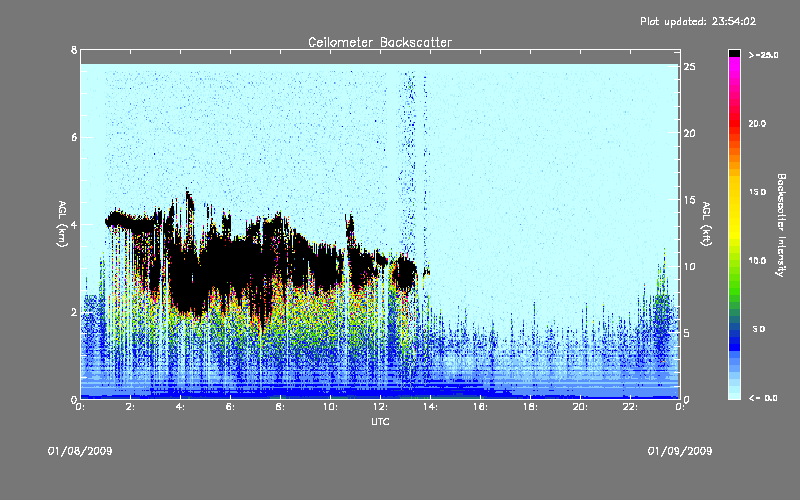Select the 'UTC' x-axis label
Image resolution: width=800 pixels, height=500 pixels.
pyautogui.click(x=380, y=421)
